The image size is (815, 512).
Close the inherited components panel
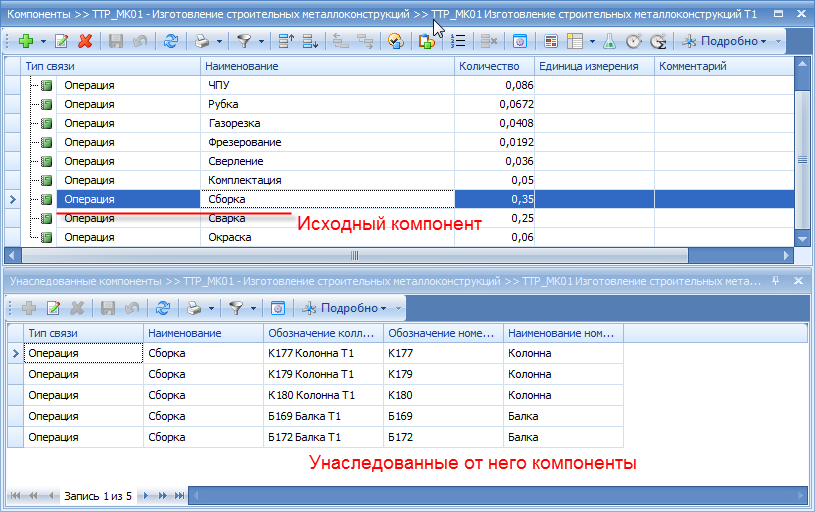(x=799, y=281)
